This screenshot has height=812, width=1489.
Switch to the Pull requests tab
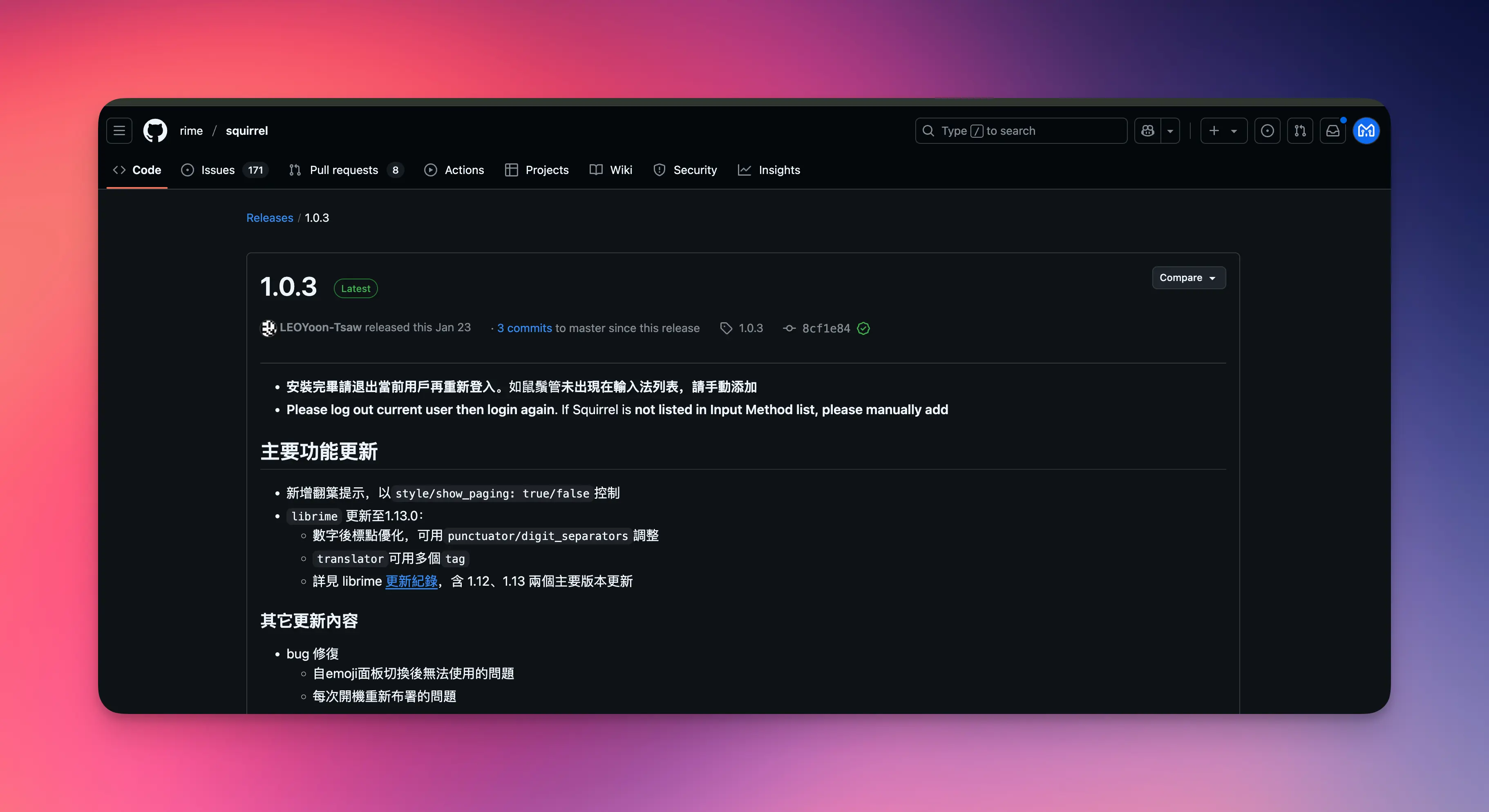pyautogui.click(x=345, y=170)
